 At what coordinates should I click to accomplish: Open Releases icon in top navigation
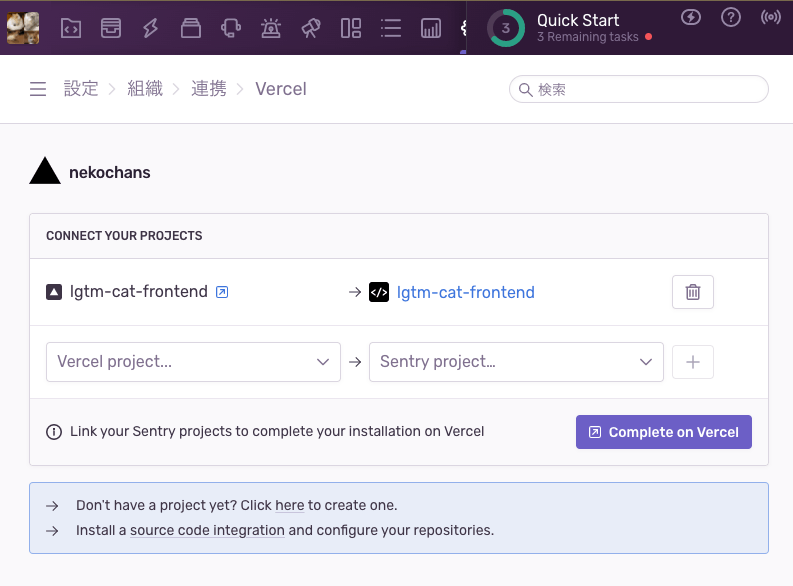191,28
